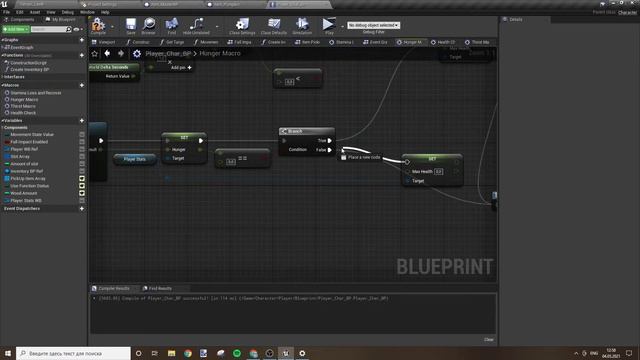Collapse the Functions section

[3, 55]
